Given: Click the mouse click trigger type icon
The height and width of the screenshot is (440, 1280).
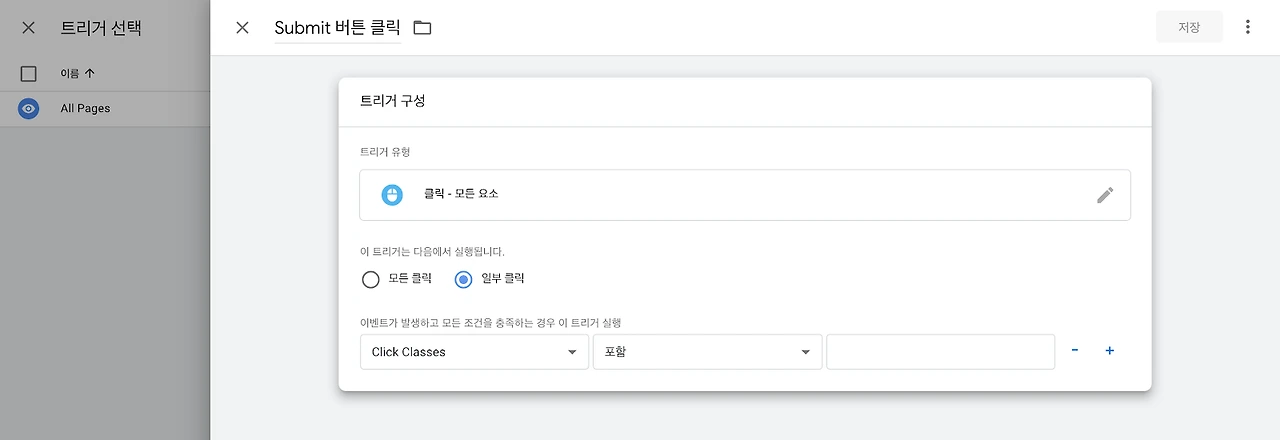Looking at the screenshot, I should (x=392, y=195).
